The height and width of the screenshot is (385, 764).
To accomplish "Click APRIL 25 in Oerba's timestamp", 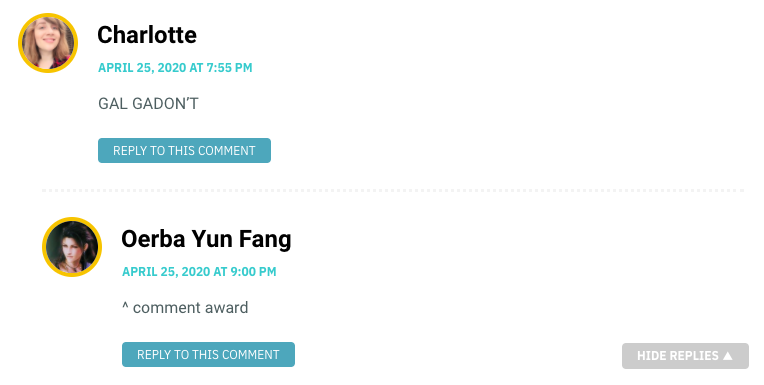I will (x=149, y=271).
